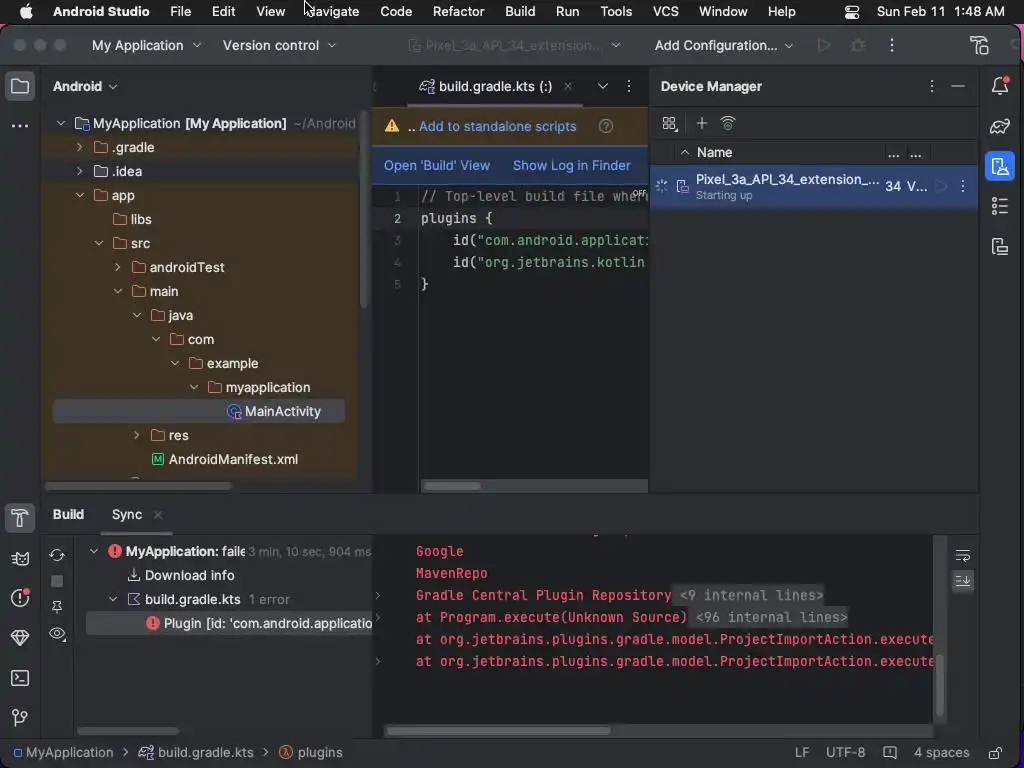Switch to the Sync tab
Screen dimensions: 1024x768
(x=127, y=515)
